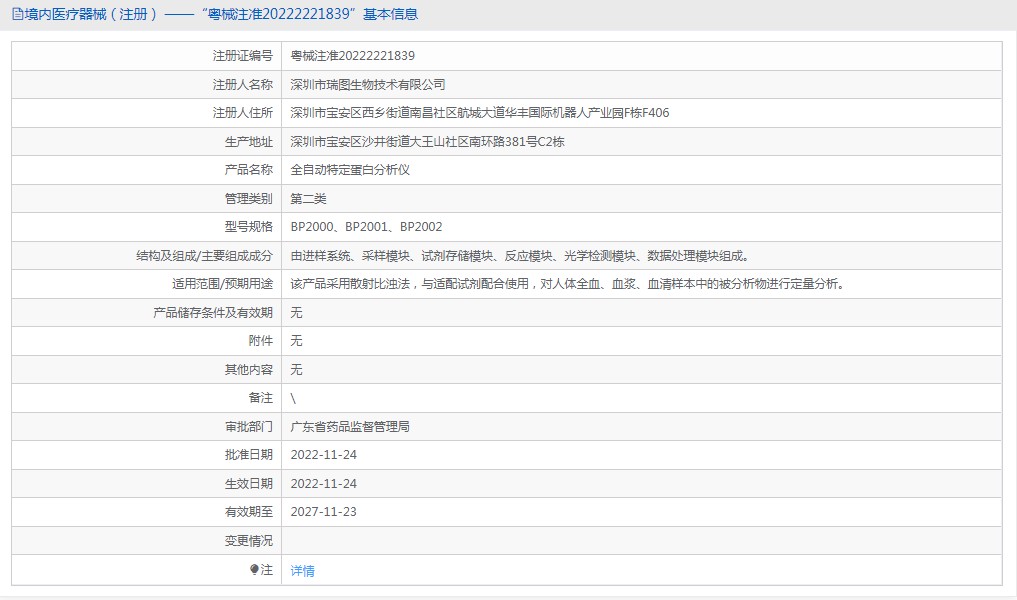Click the 注册人住所 label
Screen dimensions: 1017x600
243,113
